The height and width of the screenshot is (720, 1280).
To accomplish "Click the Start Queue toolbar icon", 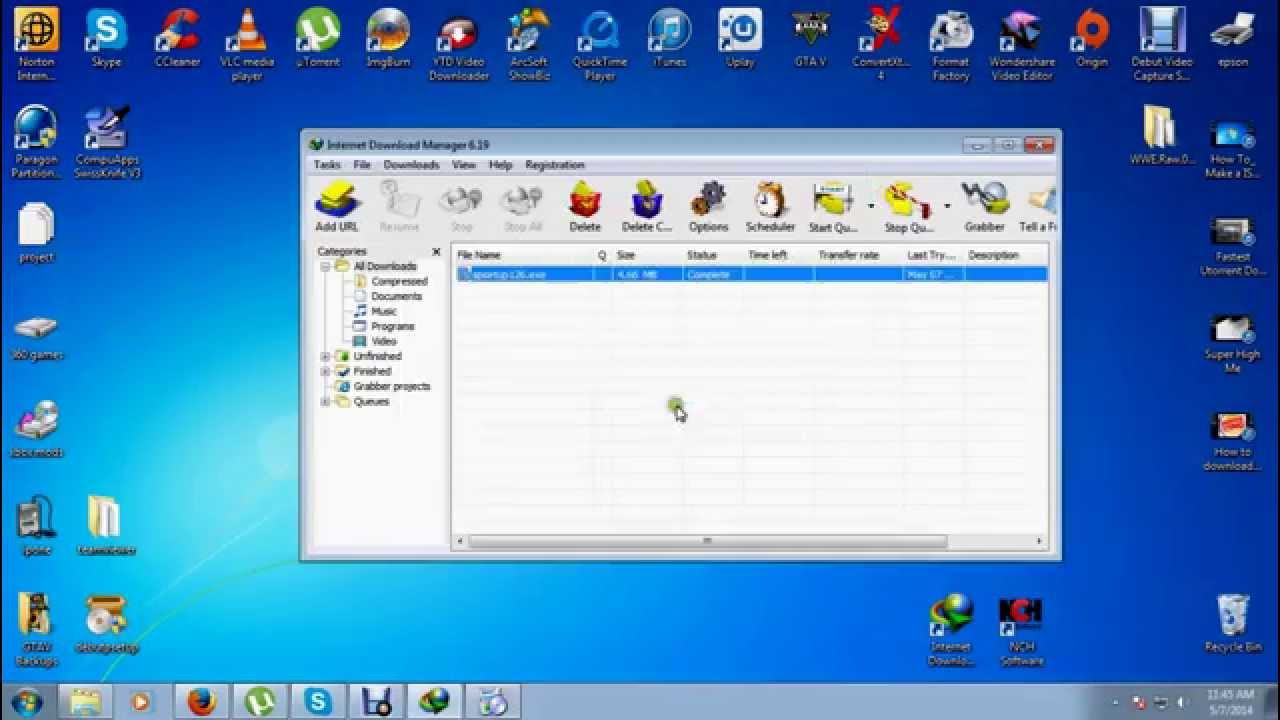I will click(833, 207).
